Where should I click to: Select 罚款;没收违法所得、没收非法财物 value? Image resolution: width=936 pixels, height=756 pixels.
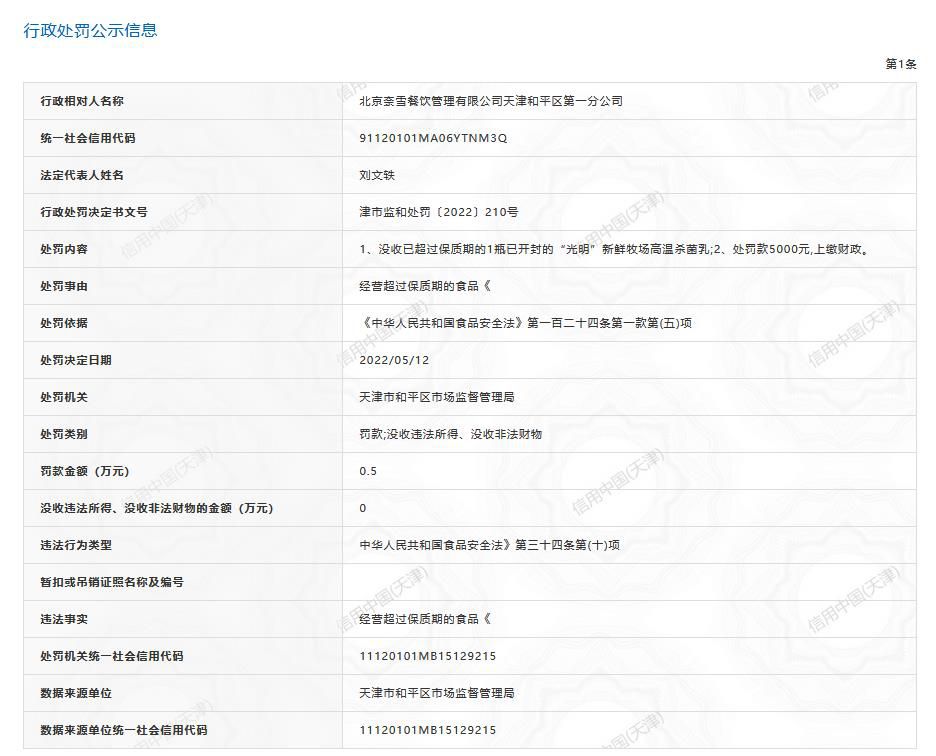451,434
